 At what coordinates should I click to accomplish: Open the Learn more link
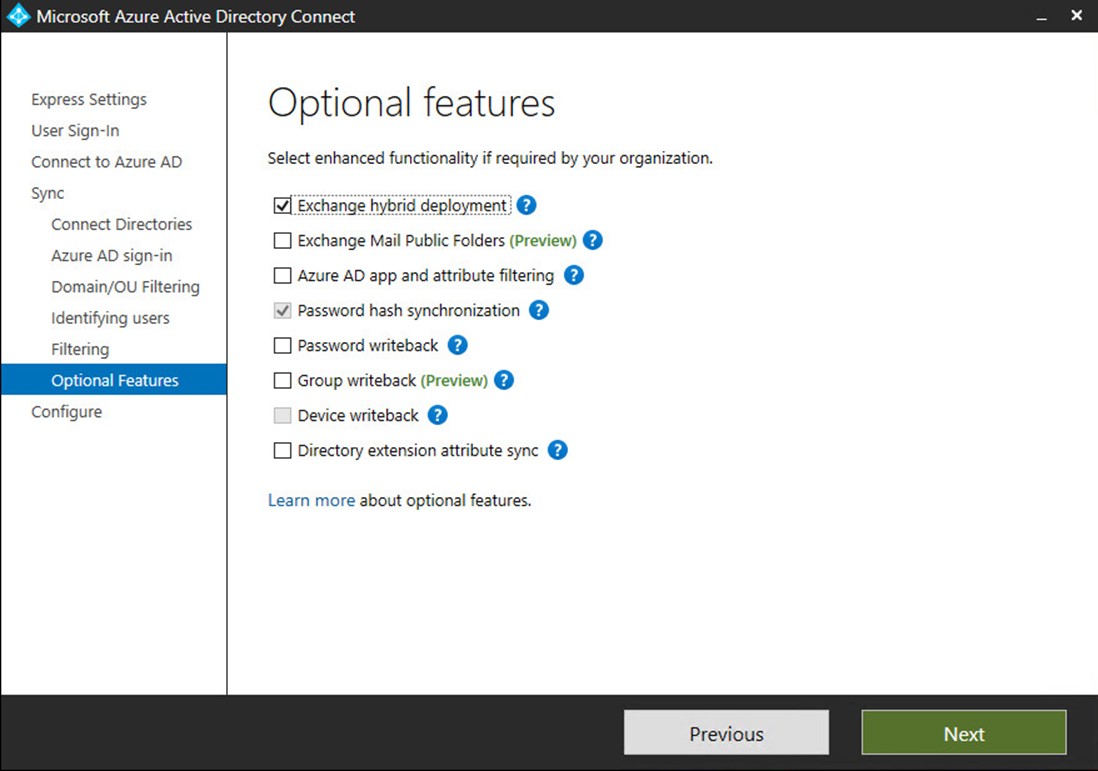click(312, 500)
